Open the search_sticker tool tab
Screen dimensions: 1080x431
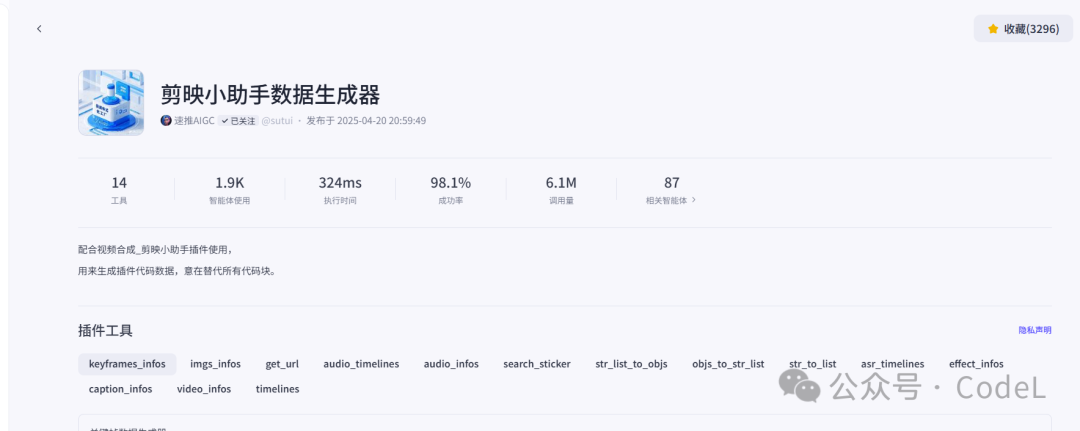[537, 364]
